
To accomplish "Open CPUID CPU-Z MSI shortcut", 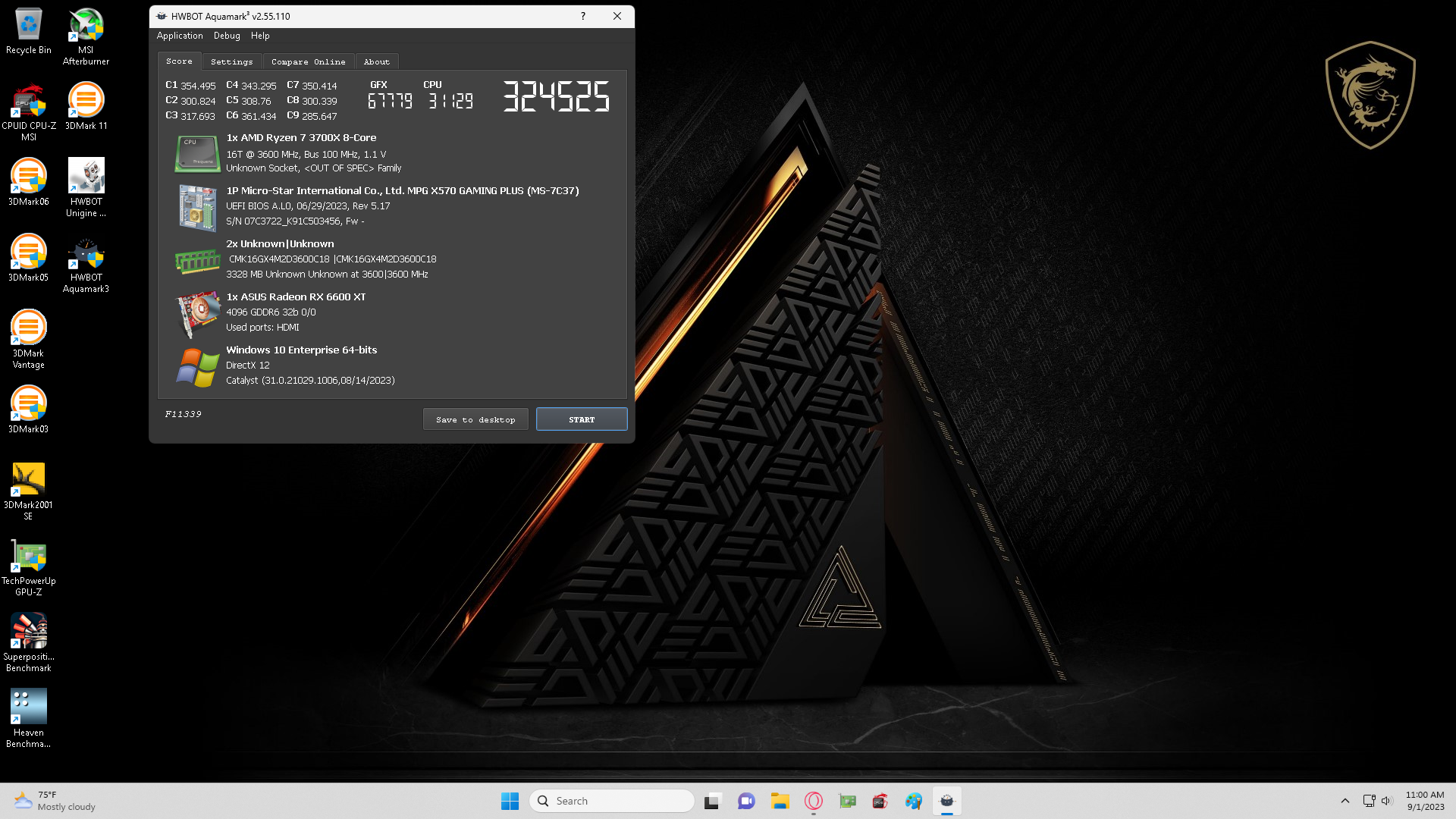I will [x=28, y=113].
